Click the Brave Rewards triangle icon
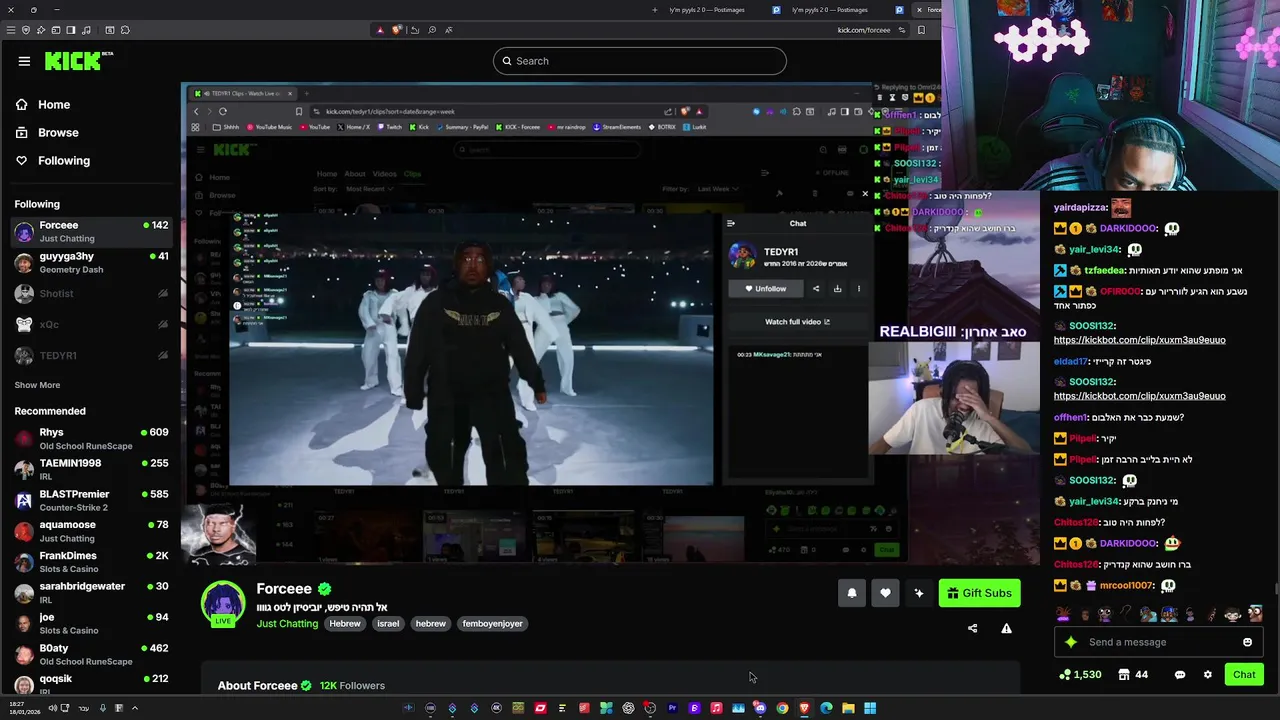This screenshot has height=720, width=1280. 380,30
